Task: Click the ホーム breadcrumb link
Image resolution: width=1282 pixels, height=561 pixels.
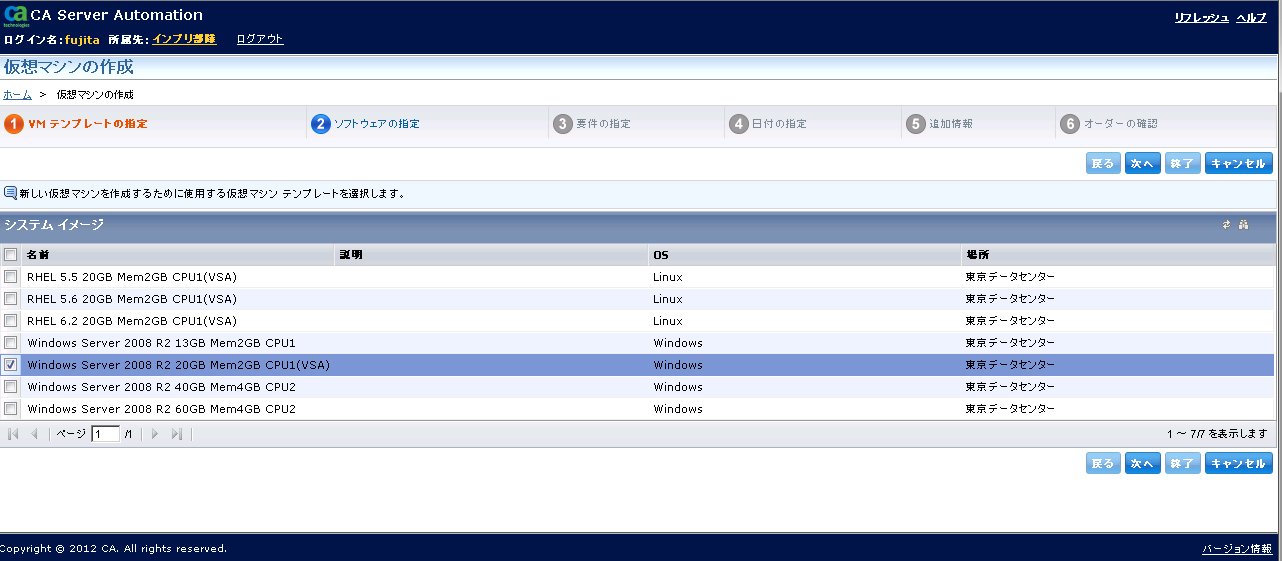Action: point(17,94)
